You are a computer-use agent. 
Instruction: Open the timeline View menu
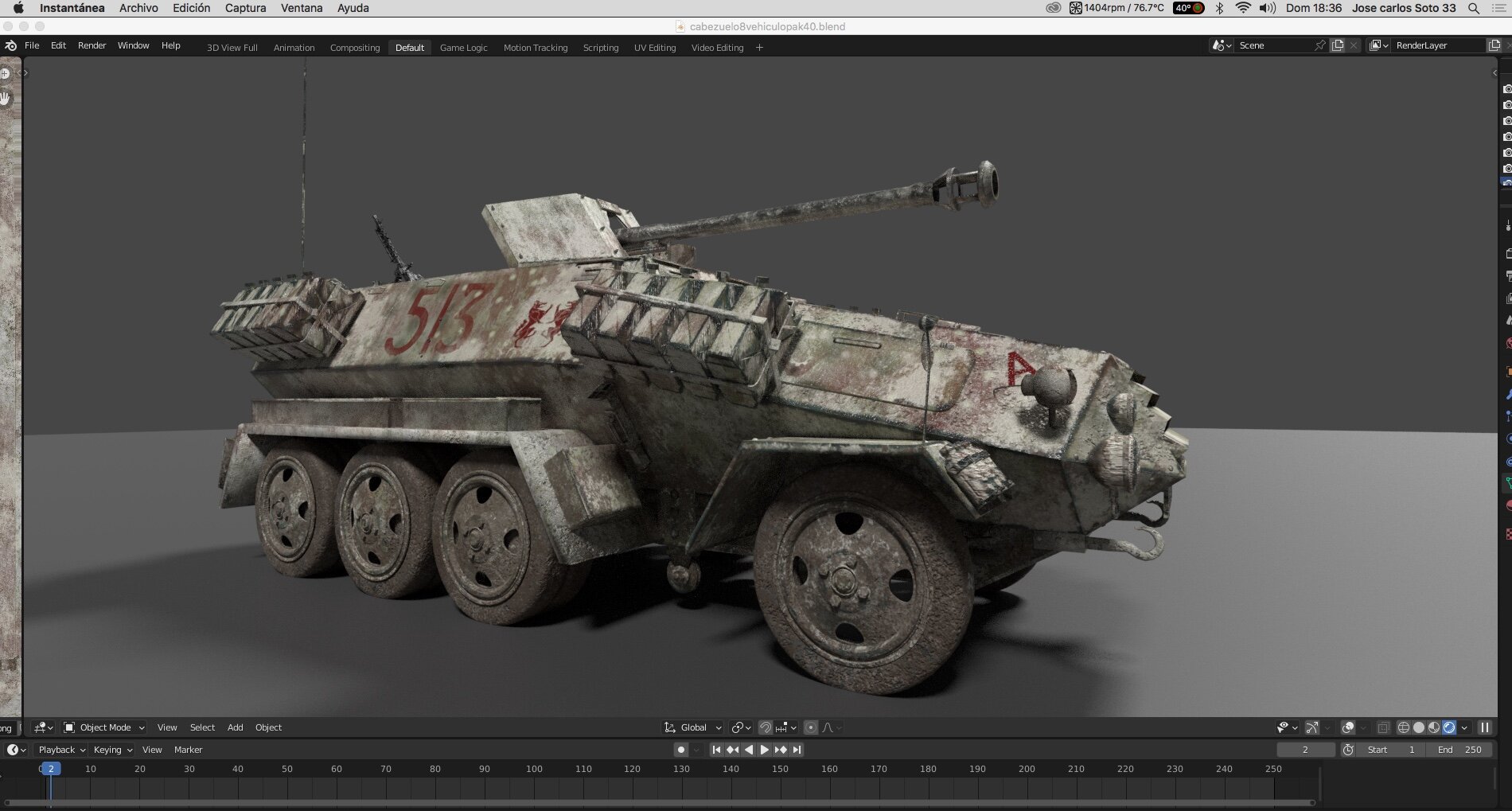tap(152, 750)
